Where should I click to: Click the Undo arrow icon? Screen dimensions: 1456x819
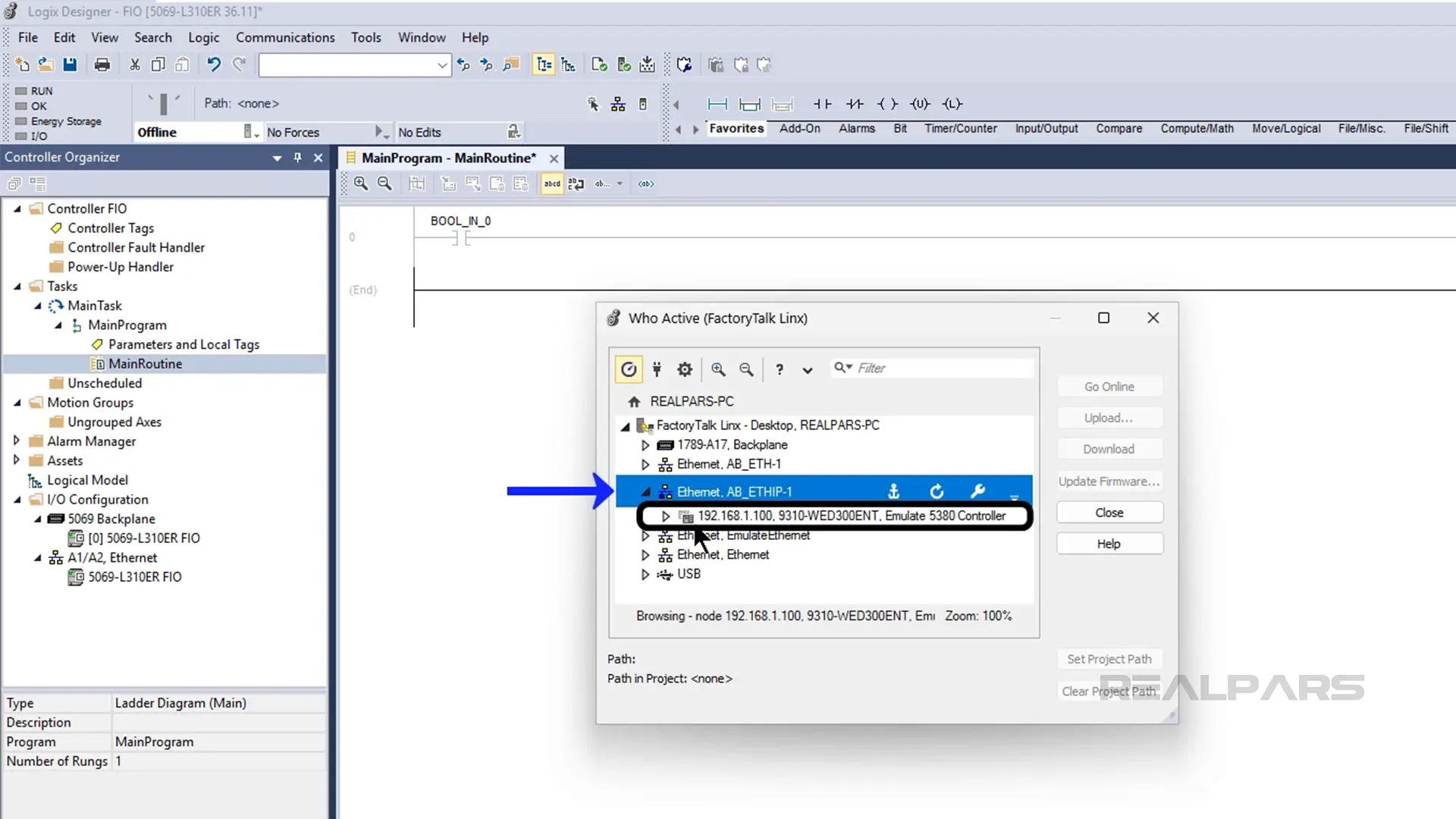coord(214,64)
